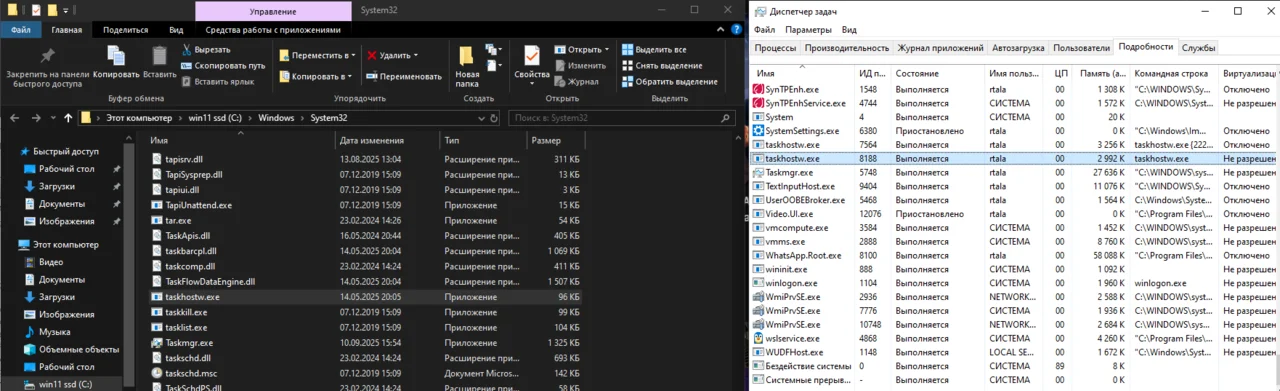Select Downloads (Загрузки) under Quick access

tap(57, 186)
